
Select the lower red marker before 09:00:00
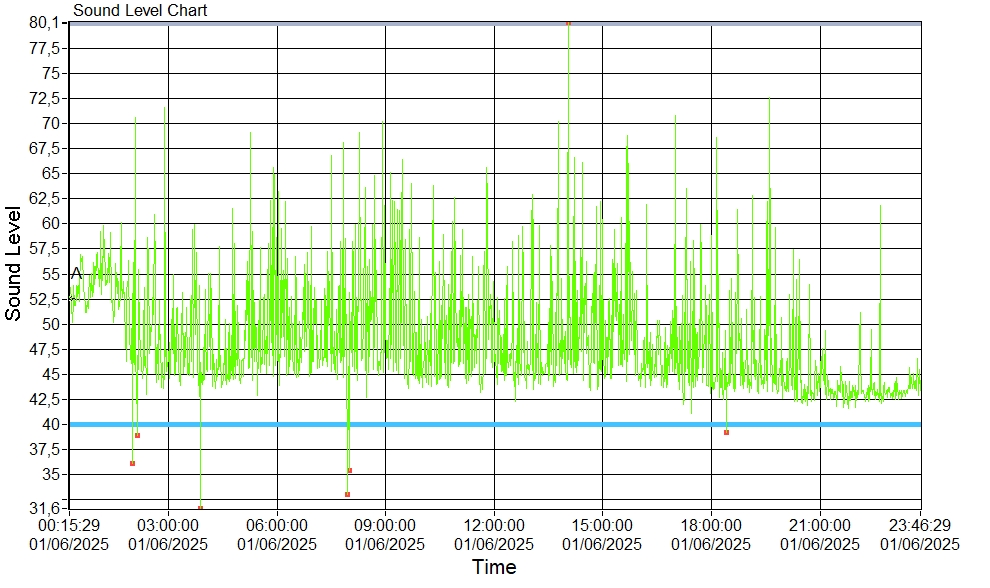coord(347,494)
